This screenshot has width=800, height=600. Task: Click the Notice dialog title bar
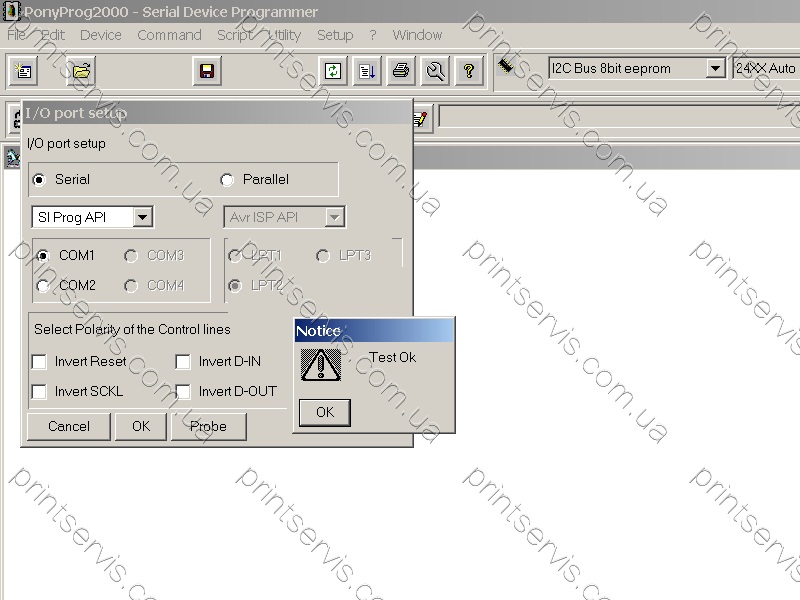[x=374, y=331]
